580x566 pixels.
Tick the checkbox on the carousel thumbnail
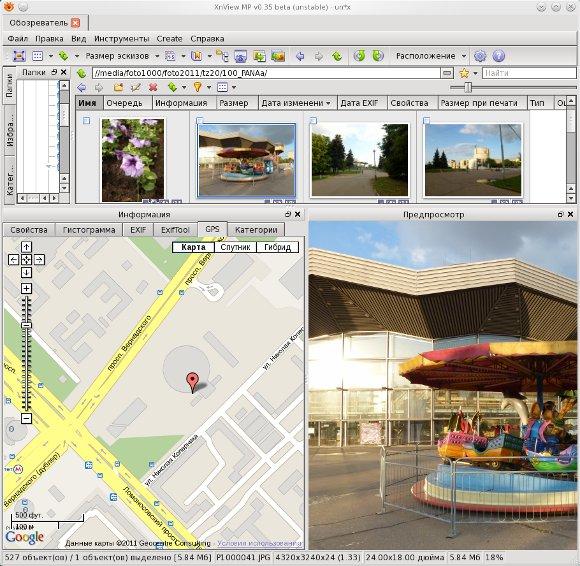pyautogui.click(x=200, y=121)
